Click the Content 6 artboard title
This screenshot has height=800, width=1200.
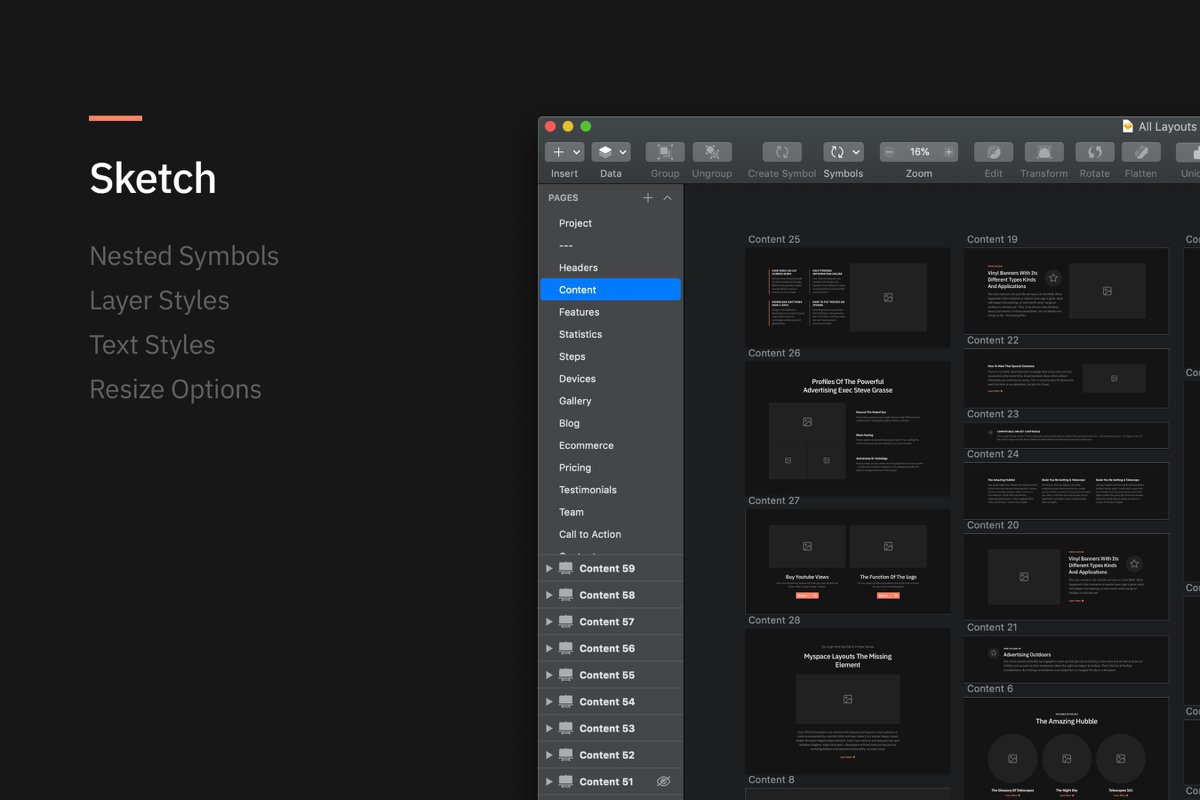tap(990, 689)
